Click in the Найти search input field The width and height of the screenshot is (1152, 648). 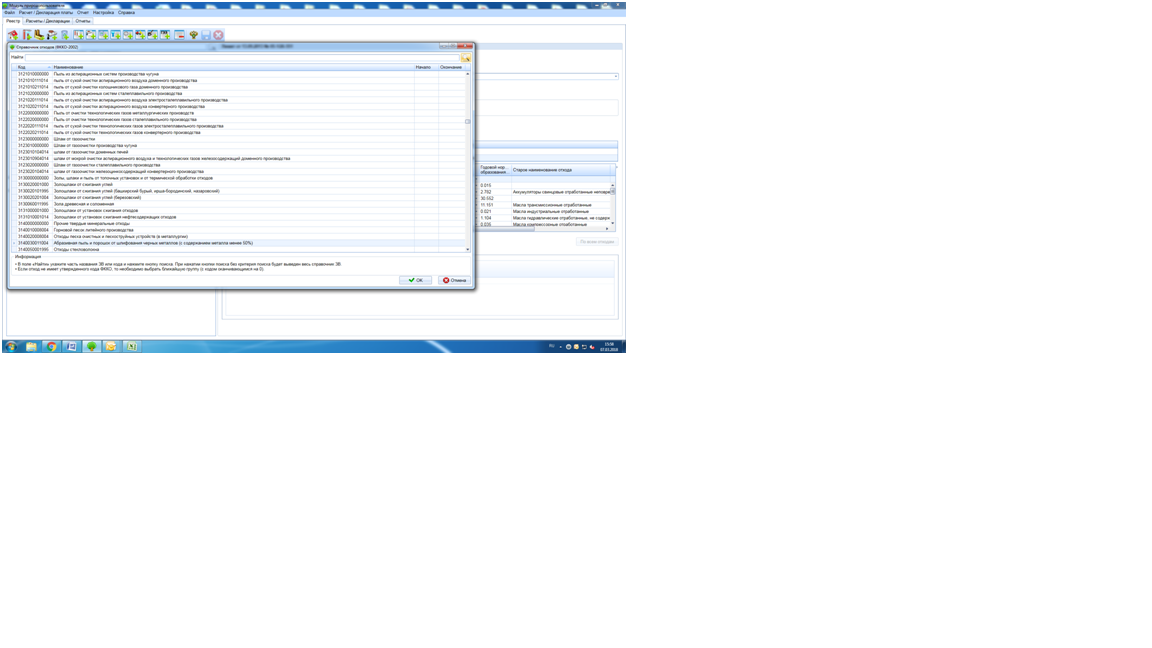point(240,58)
